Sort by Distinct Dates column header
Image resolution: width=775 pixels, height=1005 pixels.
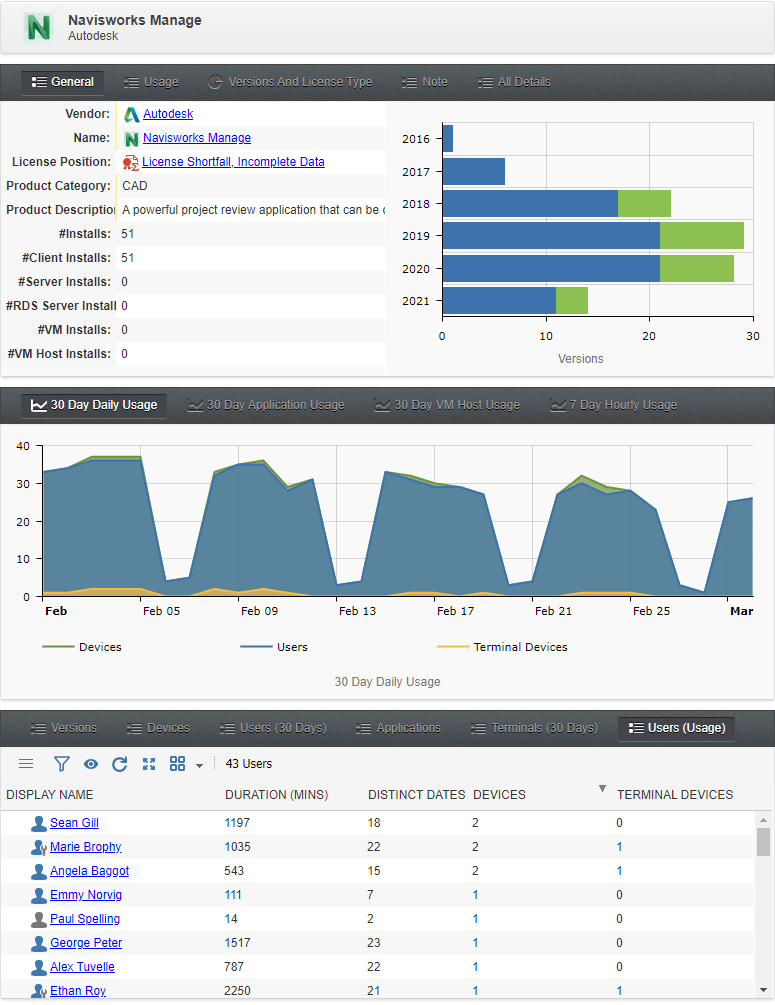pyautogui.click(x=416, y=795)
